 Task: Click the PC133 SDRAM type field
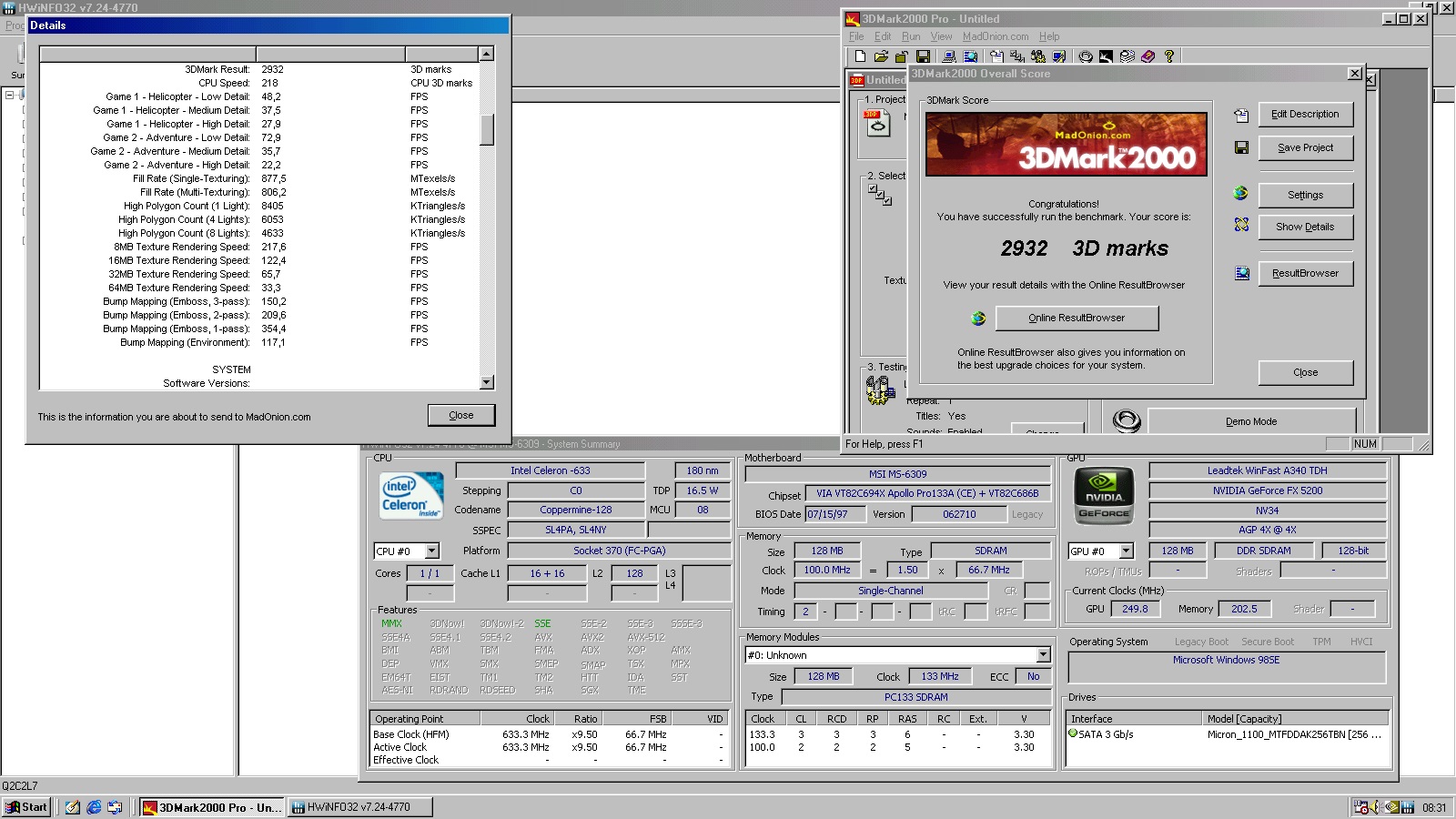[x=916, y=697]
